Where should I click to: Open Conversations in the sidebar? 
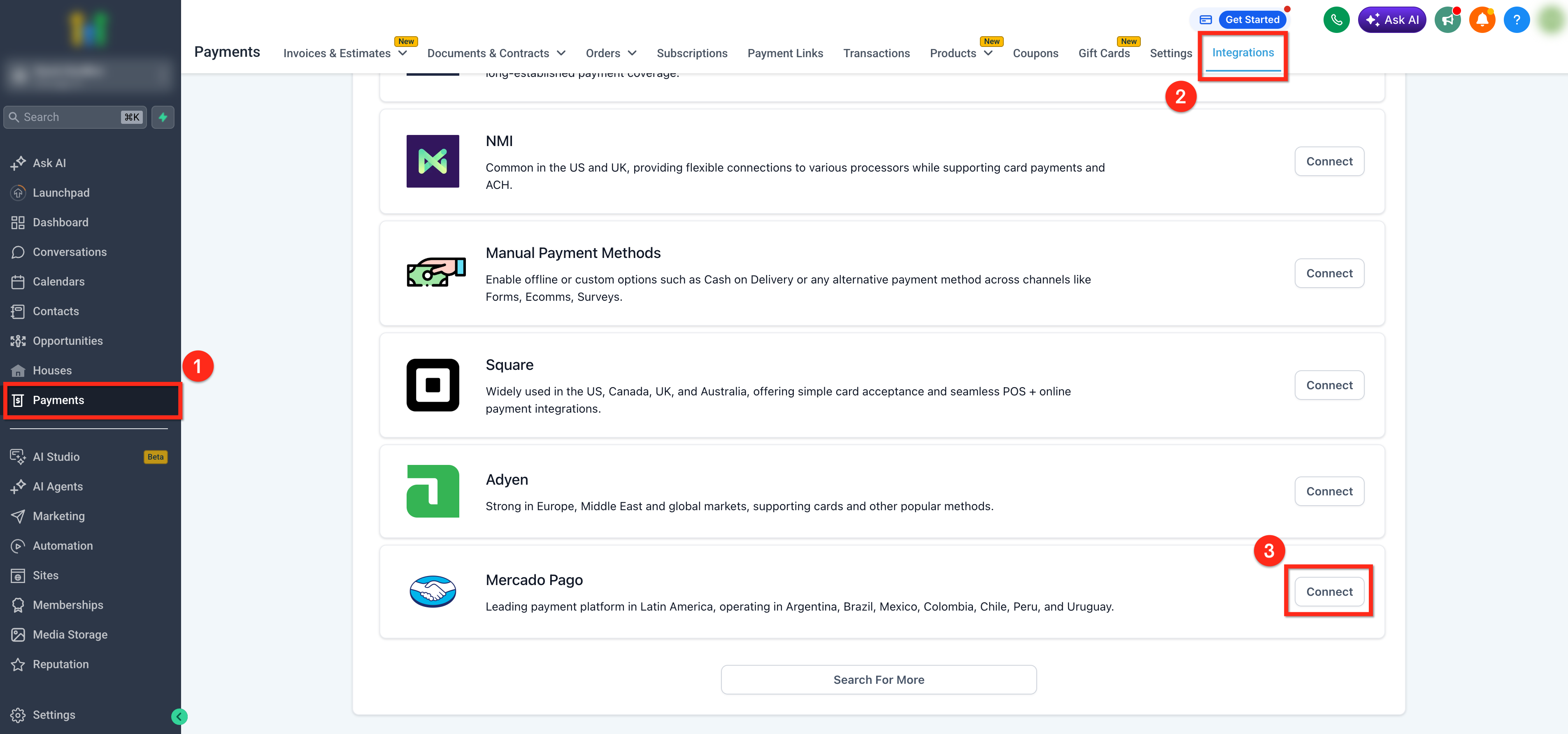tap(70, 252)
